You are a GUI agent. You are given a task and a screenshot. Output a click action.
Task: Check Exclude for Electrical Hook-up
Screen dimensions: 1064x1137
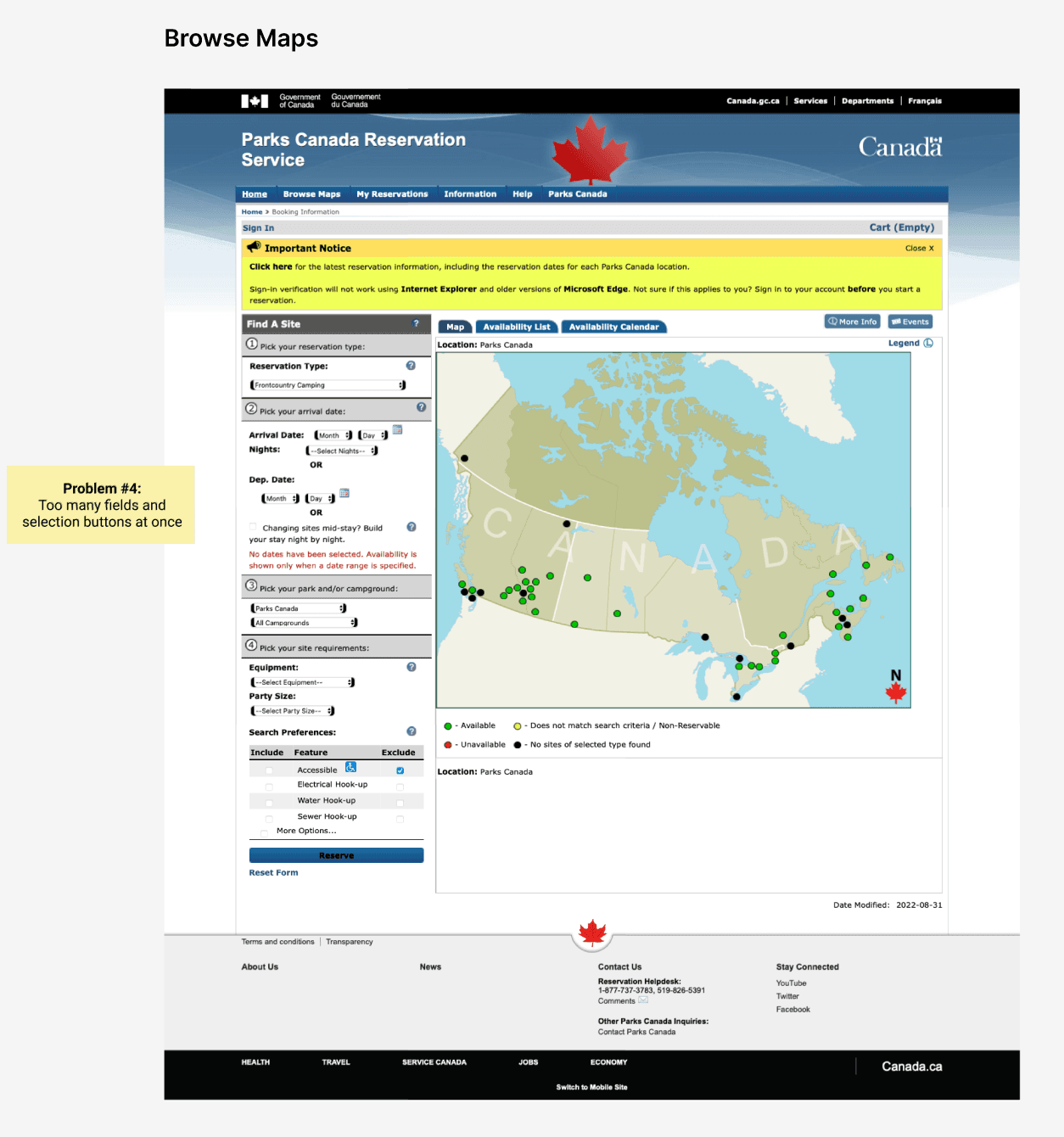[400, 787]
